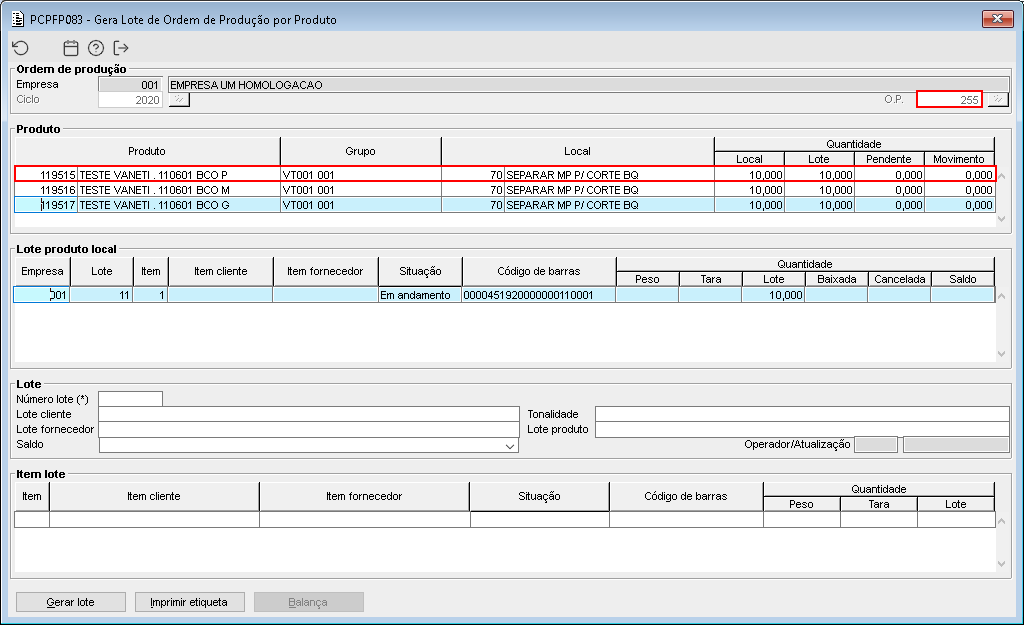The width and height of the screenshot is (1024, 625).
Task: Click Lote quantity cell 10,000 in Lote produto local
Action: click(x=773, y=295)
